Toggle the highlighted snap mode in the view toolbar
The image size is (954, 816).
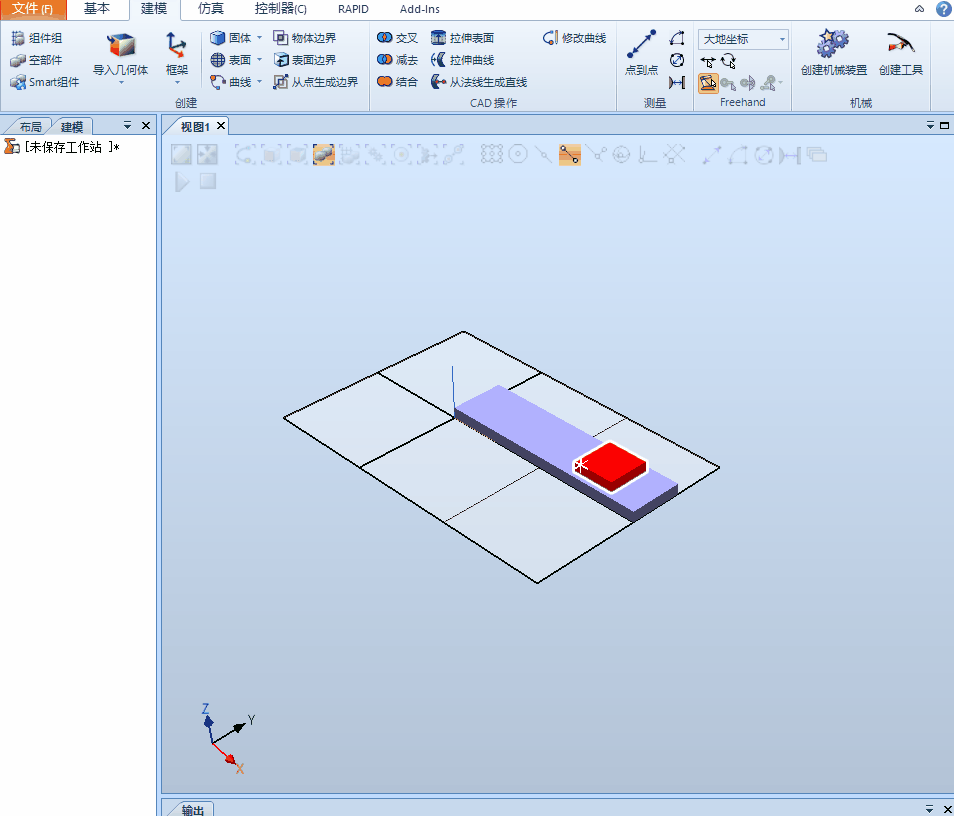pos(324,155)
